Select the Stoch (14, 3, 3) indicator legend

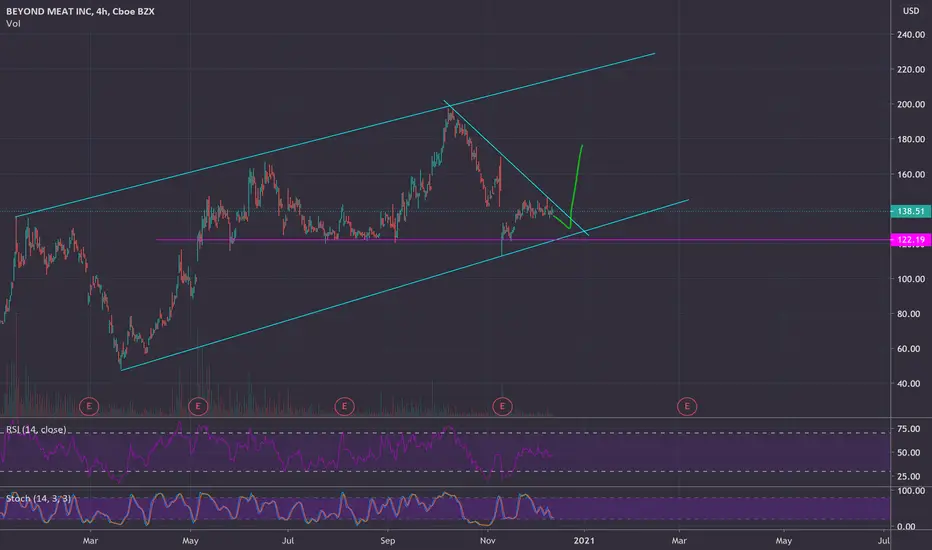pos(39,498)
